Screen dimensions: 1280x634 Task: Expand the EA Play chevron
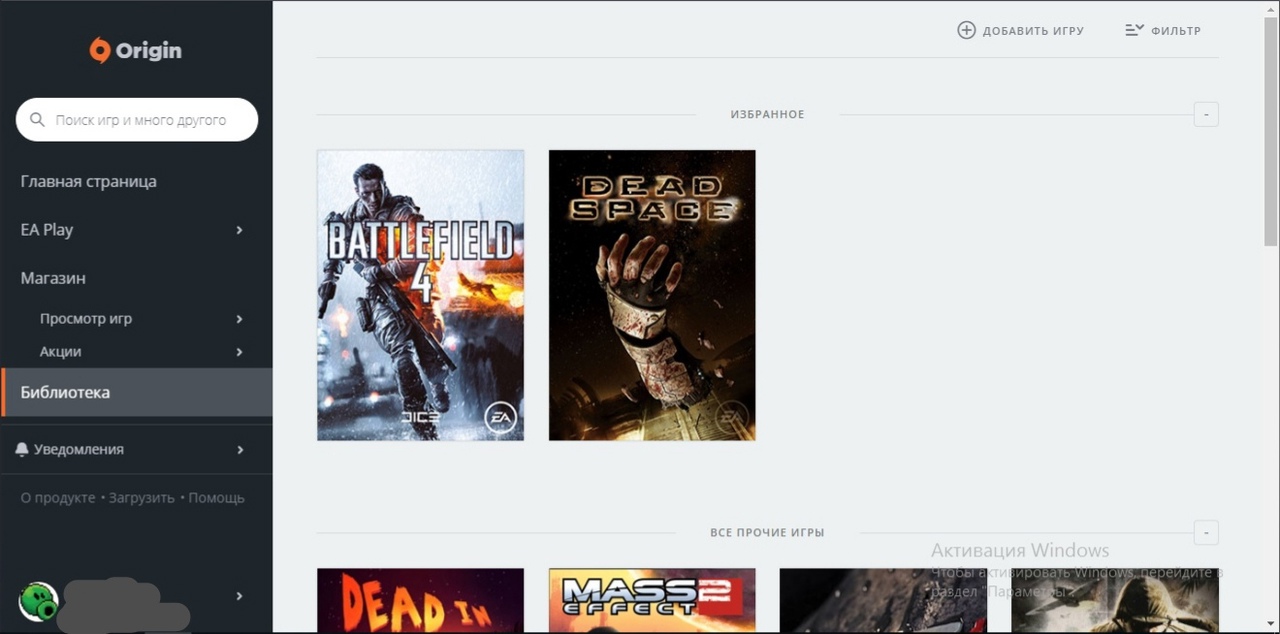[239, 230]
